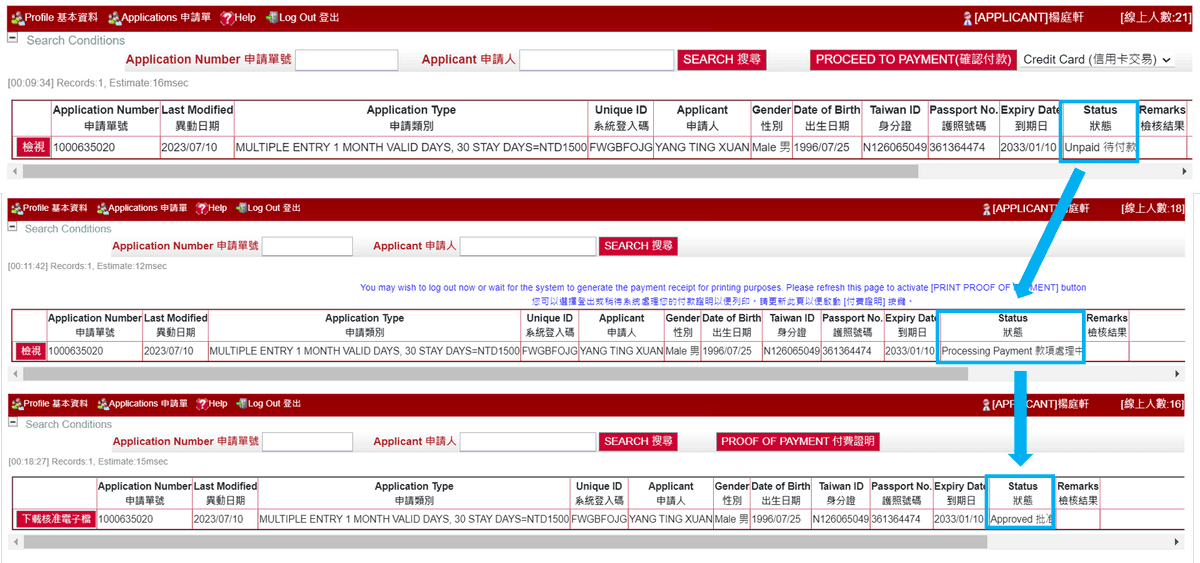Click PROOF OF PAYMENT button
Image resolution: width=1200 pixels, height=563 pixels.
(798, 441)
